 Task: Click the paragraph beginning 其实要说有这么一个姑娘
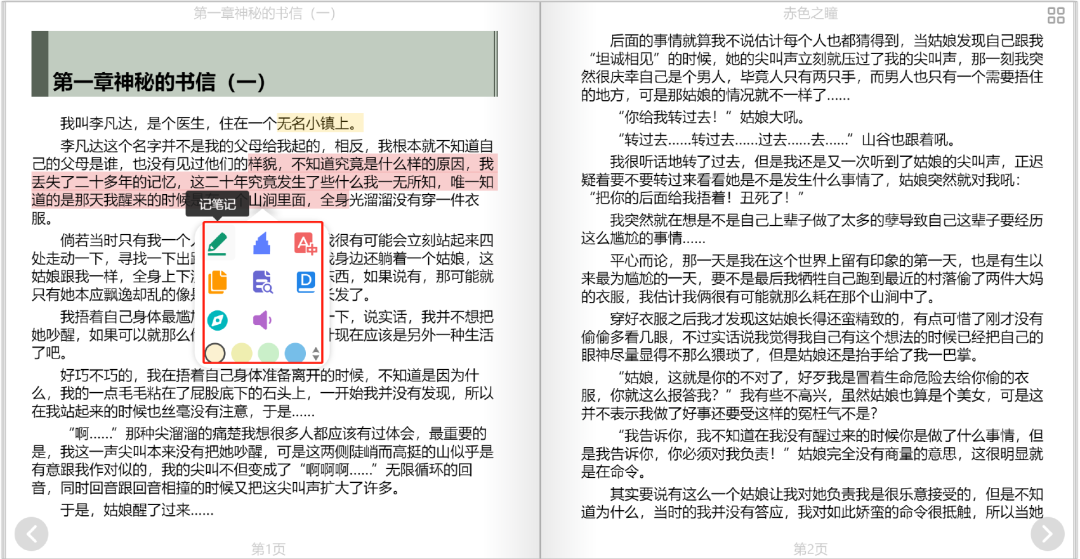tap(813, 503)
